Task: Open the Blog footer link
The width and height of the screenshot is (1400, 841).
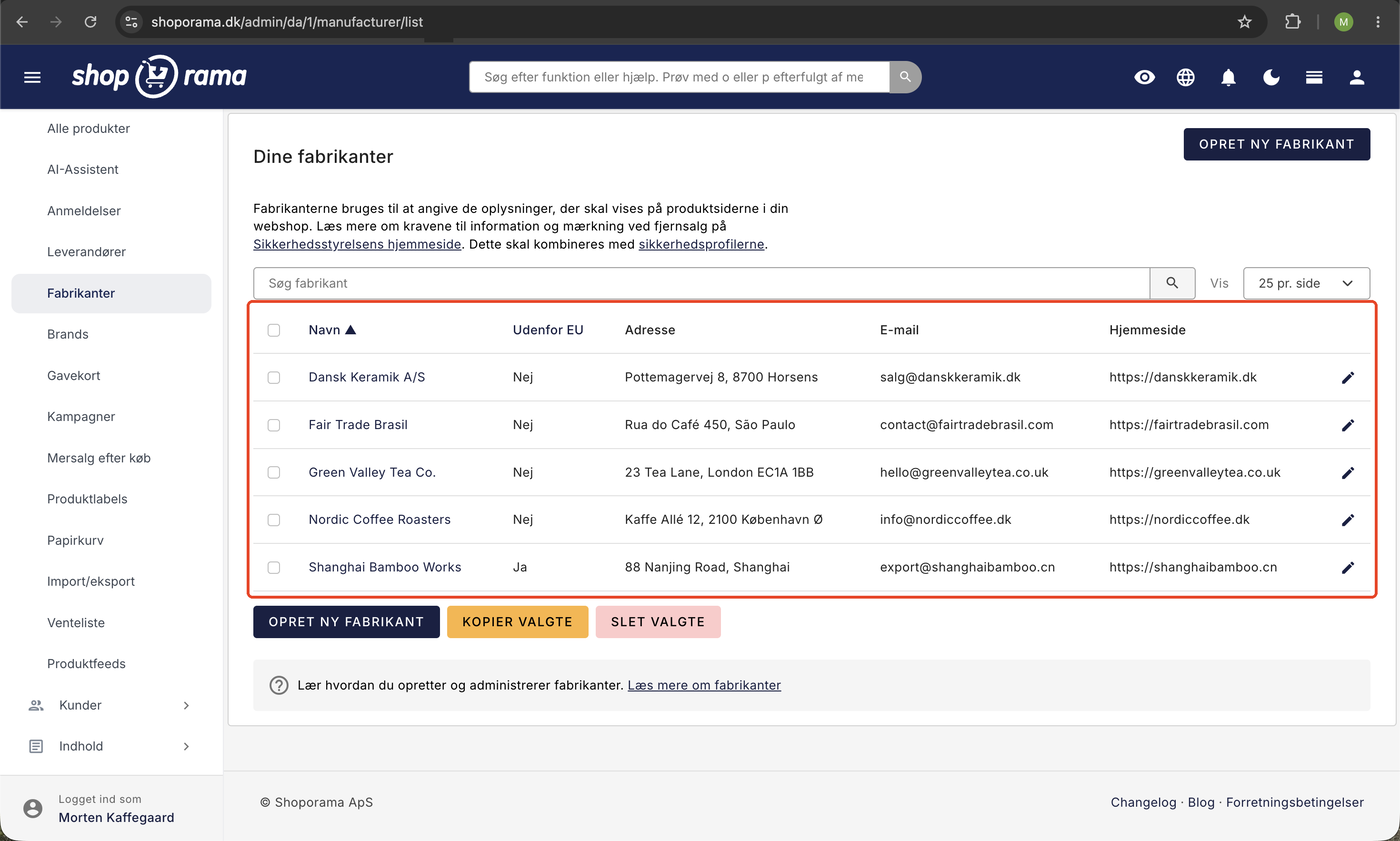Action: pyautogui.click(x=1201, y=802)
